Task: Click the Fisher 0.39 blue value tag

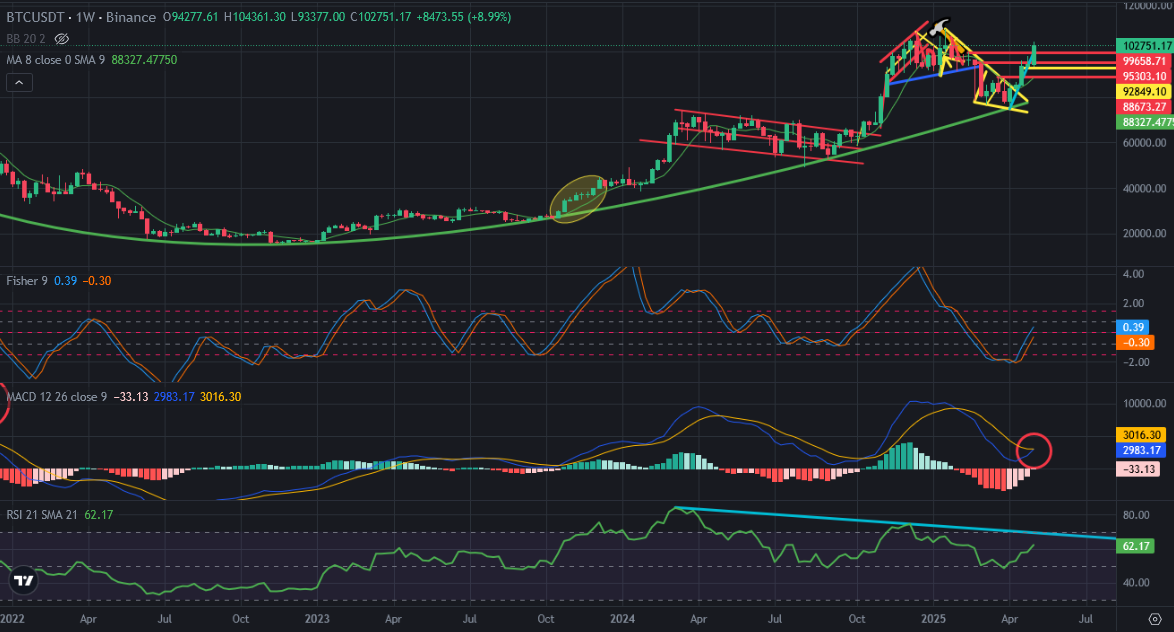Action: point(1133,327)
